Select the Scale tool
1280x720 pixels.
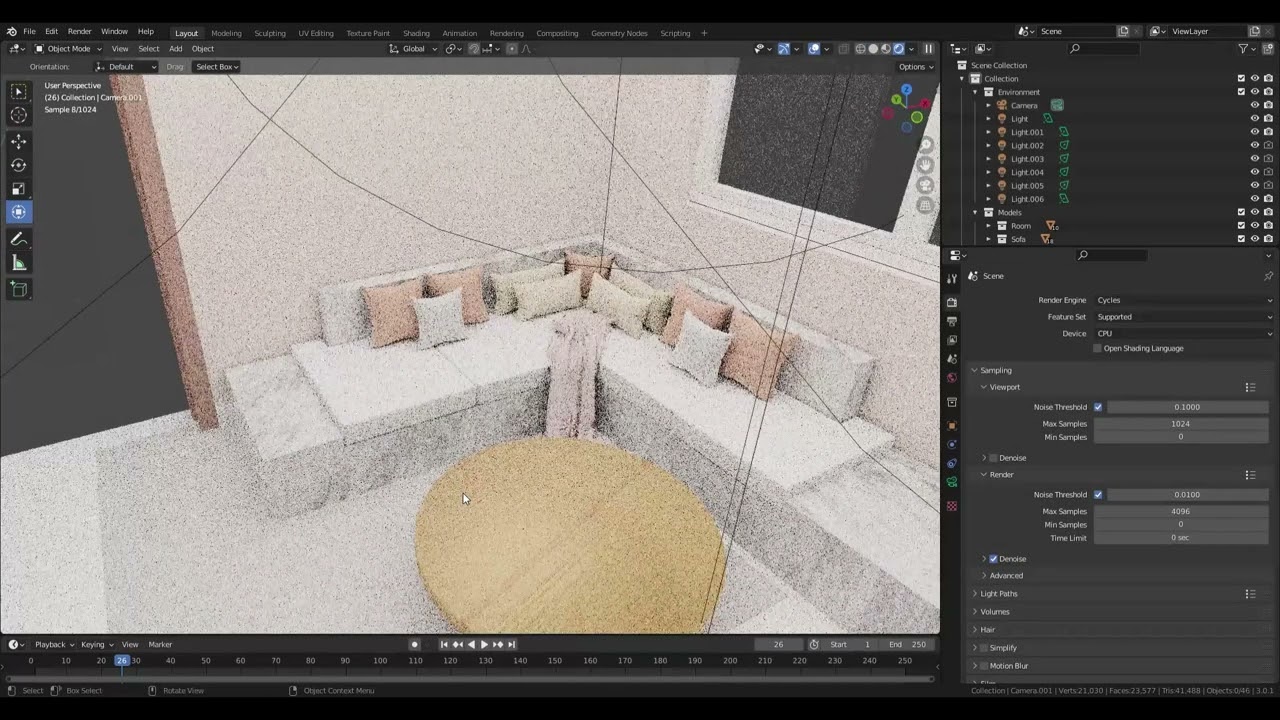19,189
